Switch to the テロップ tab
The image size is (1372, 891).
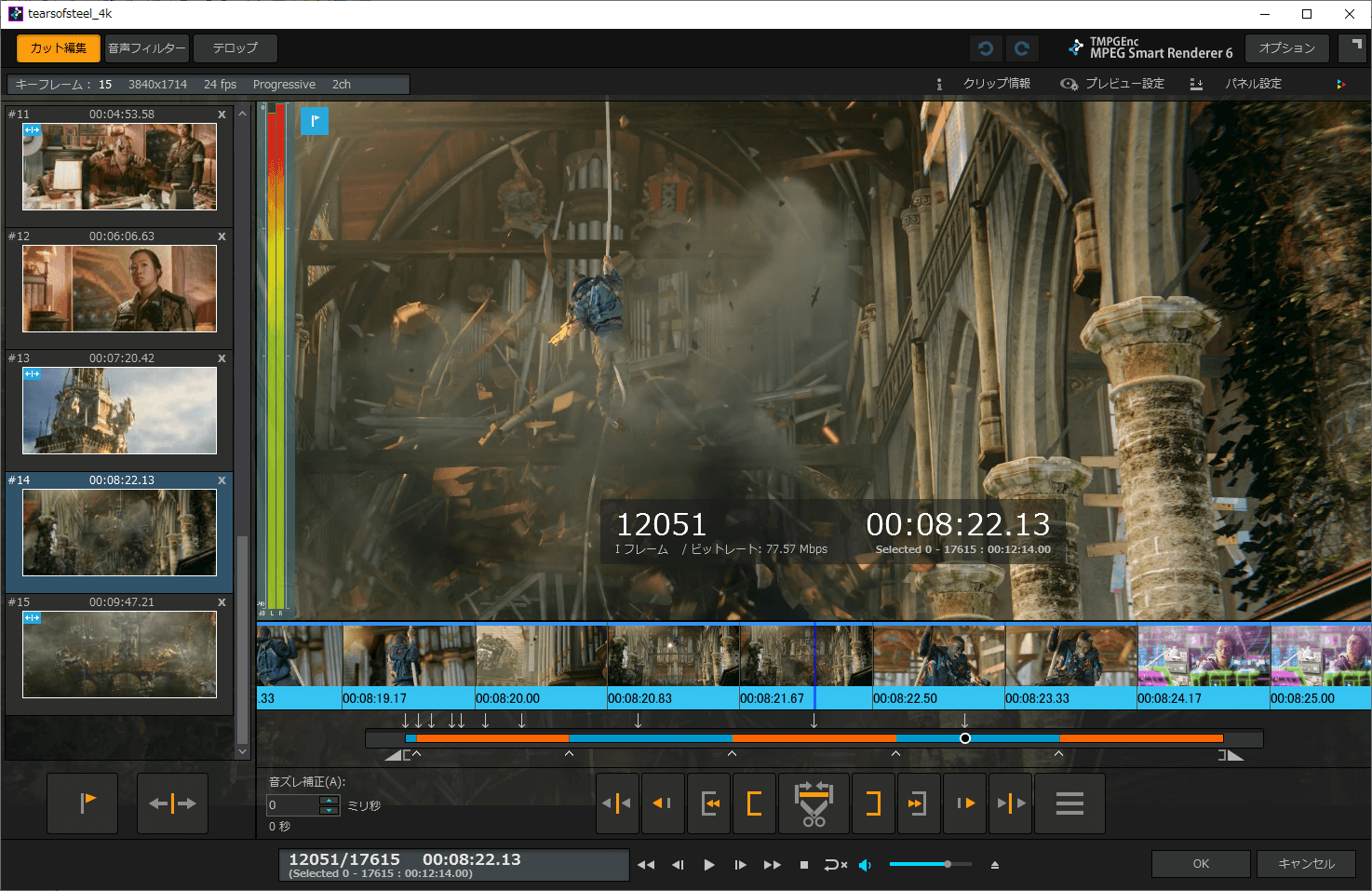(235, 48)
